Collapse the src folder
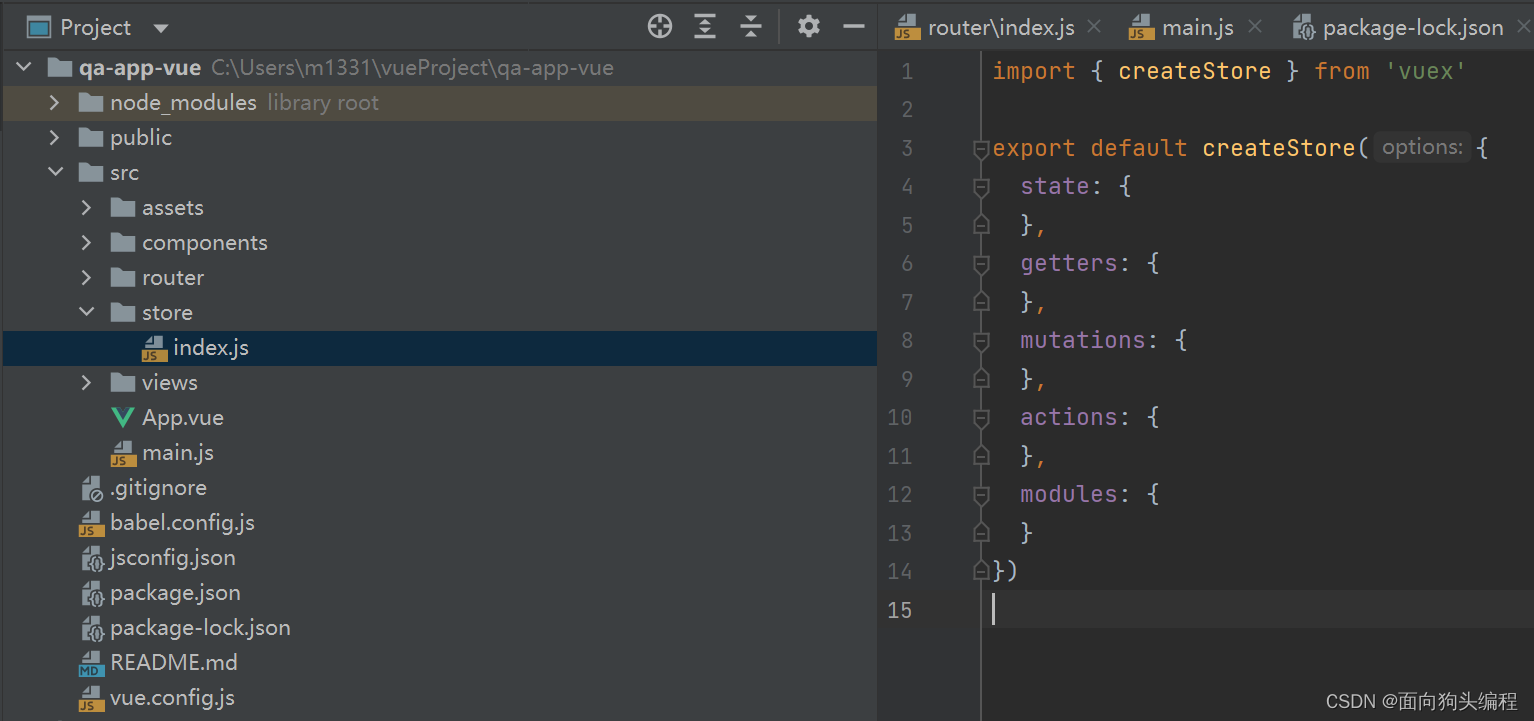 55,173
